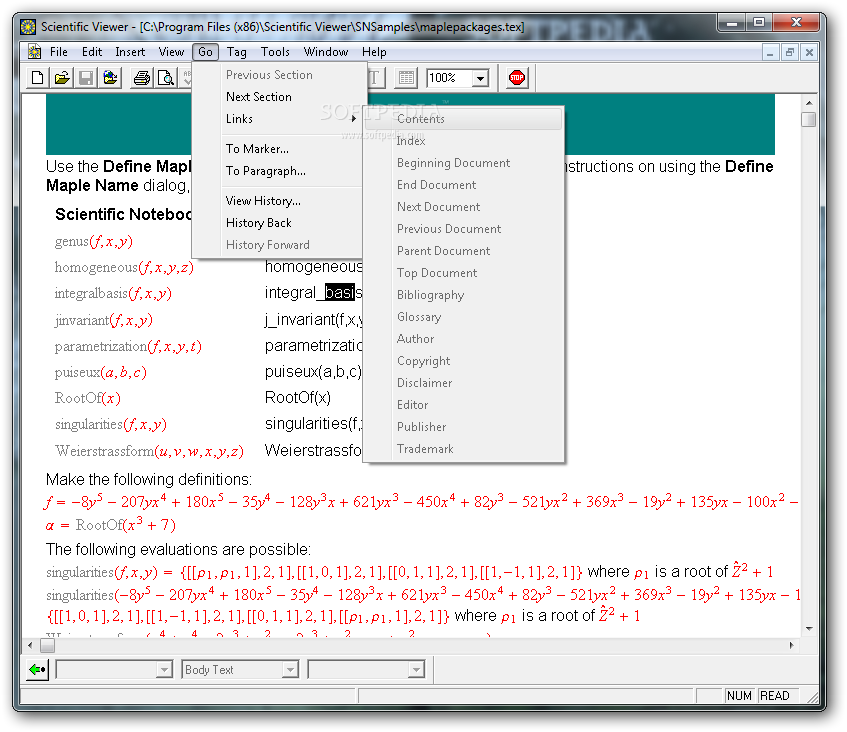Click the table grid toolbar icon
Viewport: 847px width, 732px height.
point(406,78)
